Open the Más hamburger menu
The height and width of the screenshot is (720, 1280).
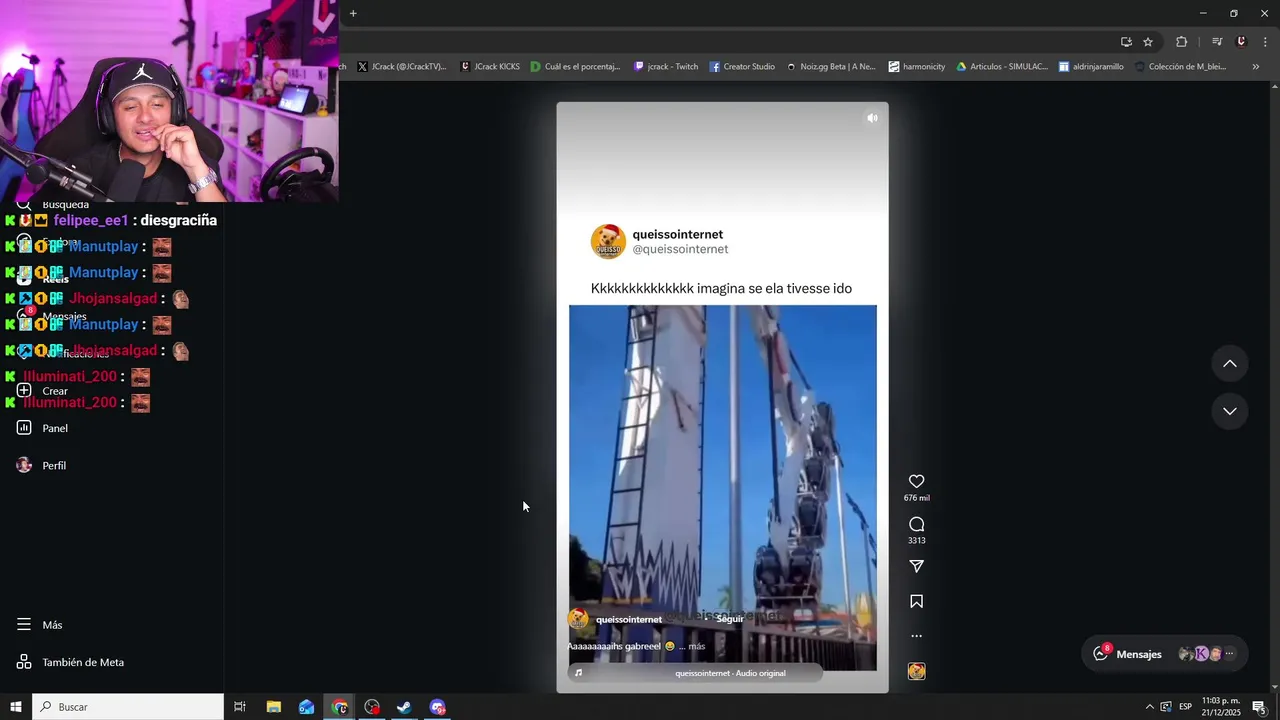pyautogui.click(x=40, y=625)
